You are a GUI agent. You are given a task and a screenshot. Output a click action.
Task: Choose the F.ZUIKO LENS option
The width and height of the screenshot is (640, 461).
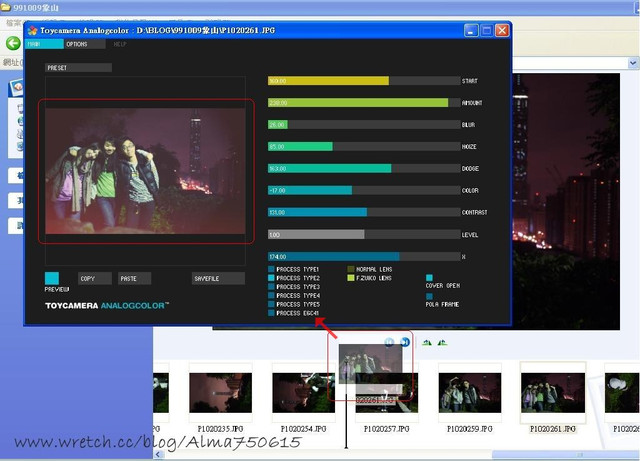(x=370, y=278)
